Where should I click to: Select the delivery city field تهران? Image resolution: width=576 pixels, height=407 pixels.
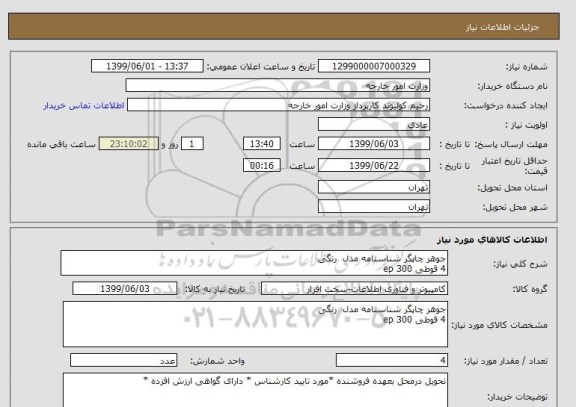[374, 206]
